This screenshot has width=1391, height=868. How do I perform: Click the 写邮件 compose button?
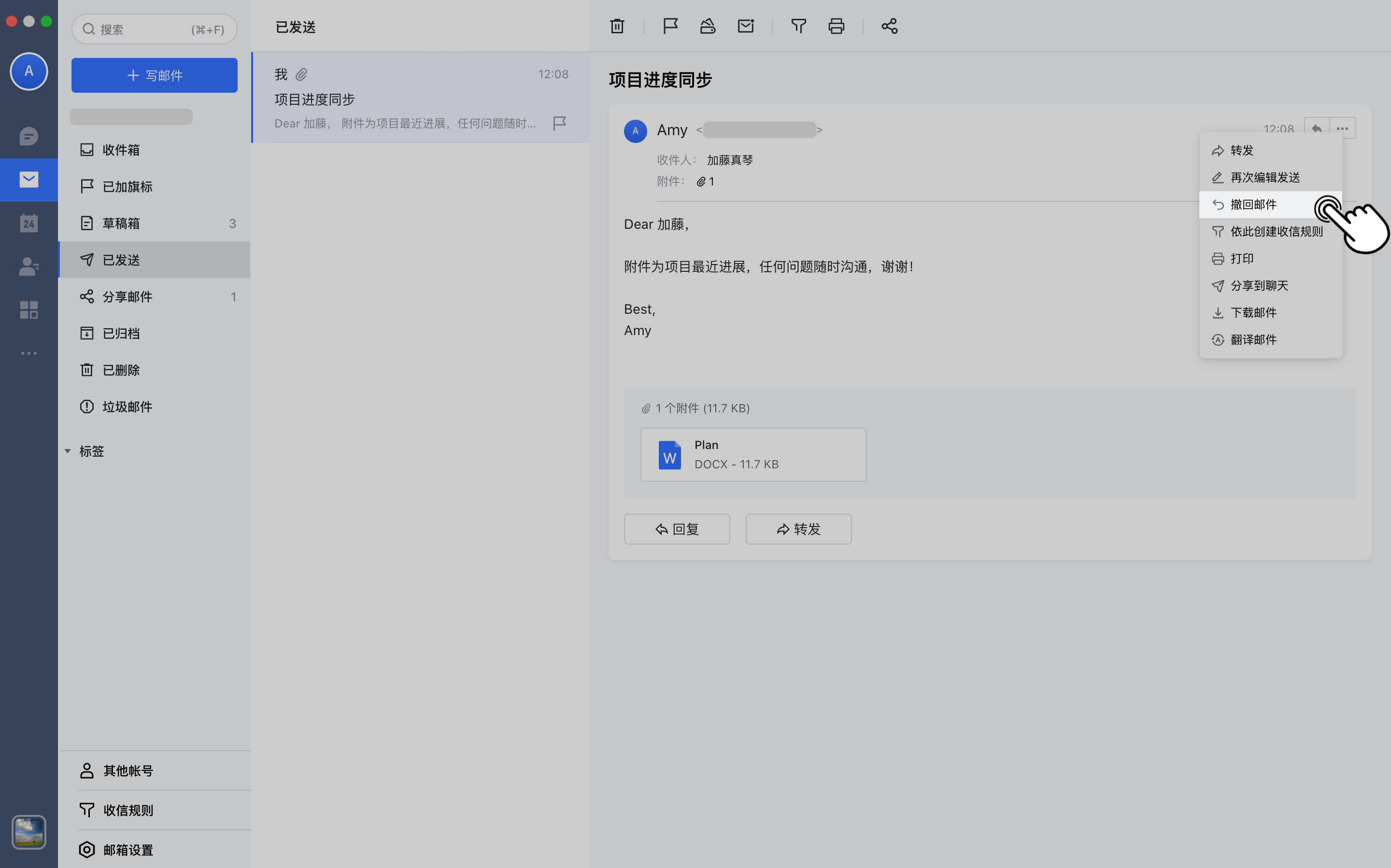[154, 75]
